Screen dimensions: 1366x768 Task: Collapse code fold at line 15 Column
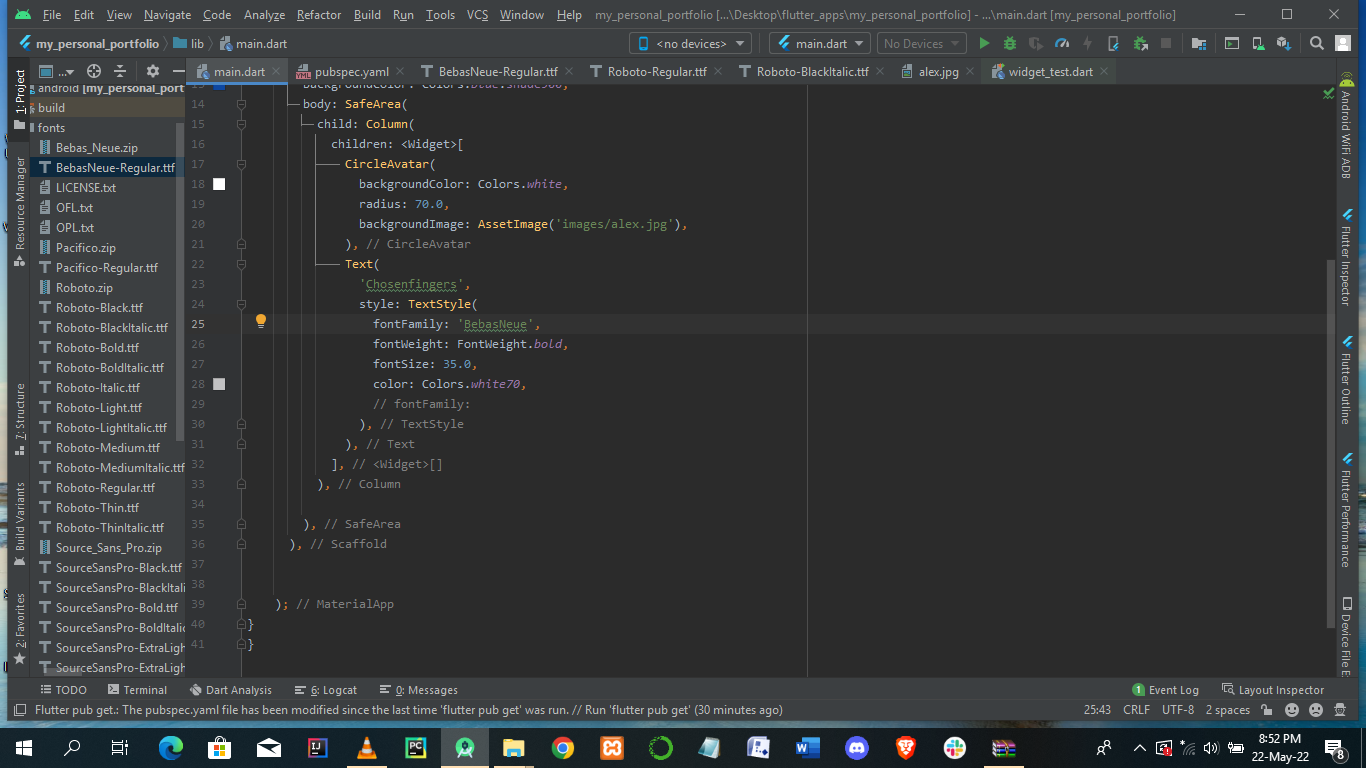click(x=241, y=124)
